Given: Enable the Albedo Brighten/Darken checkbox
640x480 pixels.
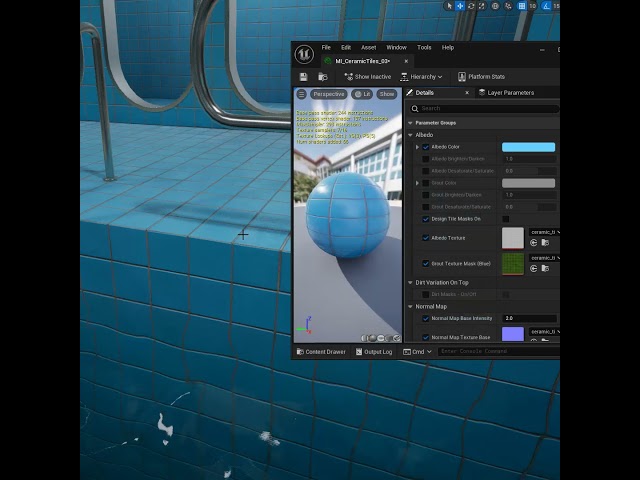Looking at the screenshot, I should pos(426,159).
